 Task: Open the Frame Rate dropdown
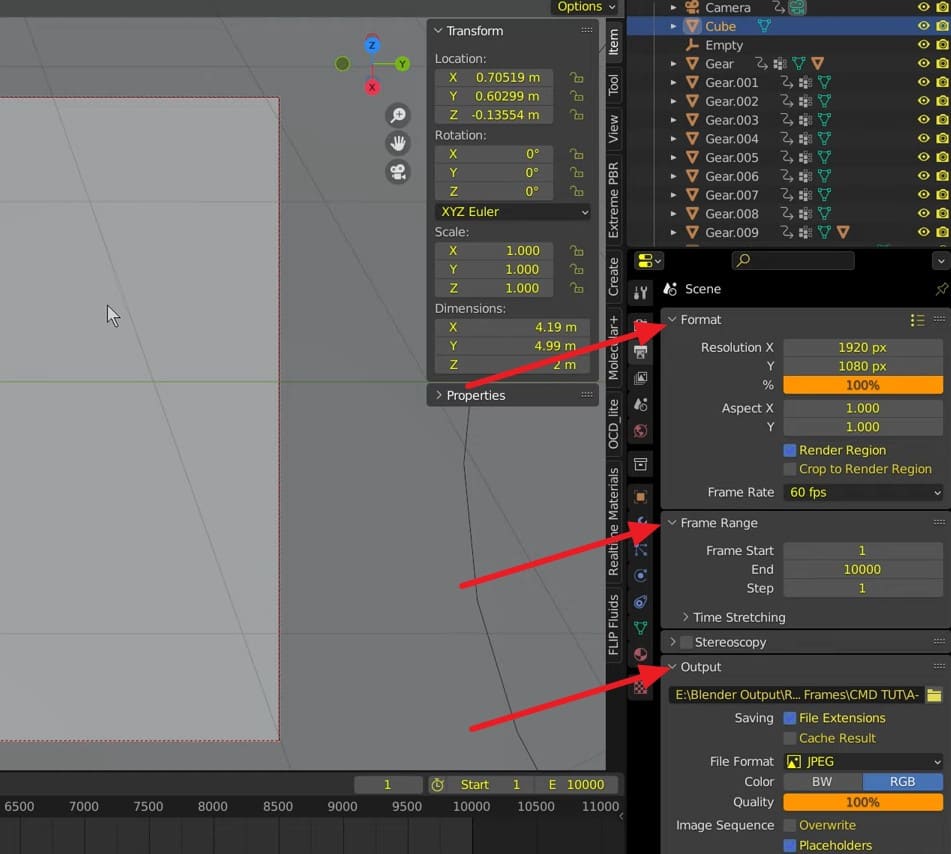tap(860, 492)
